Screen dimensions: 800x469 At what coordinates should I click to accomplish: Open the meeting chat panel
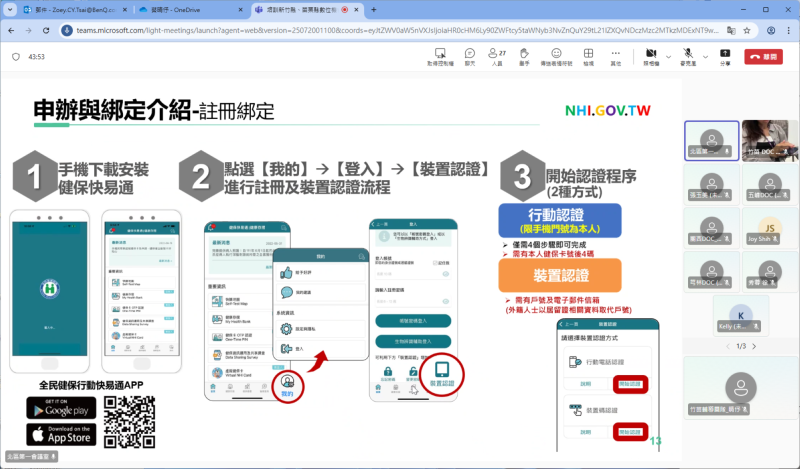[x=469, y=57]
